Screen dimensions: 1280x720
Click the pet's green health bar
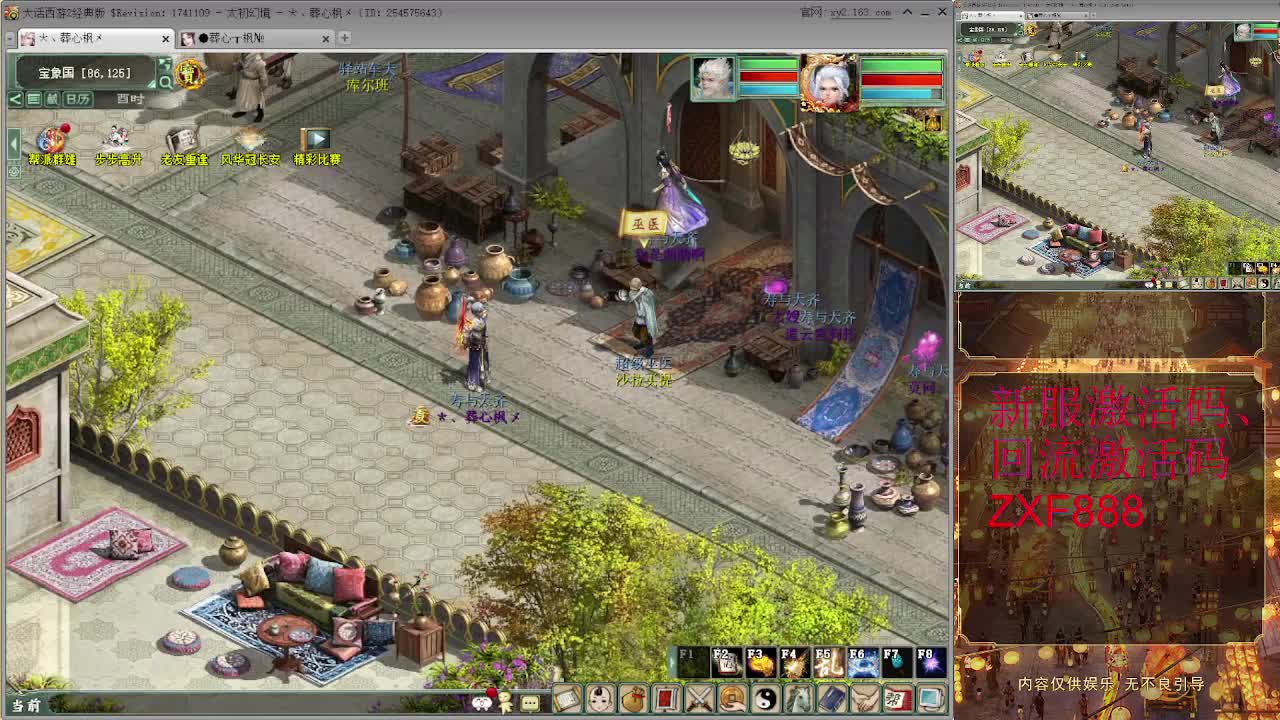[x=768, y=65]
